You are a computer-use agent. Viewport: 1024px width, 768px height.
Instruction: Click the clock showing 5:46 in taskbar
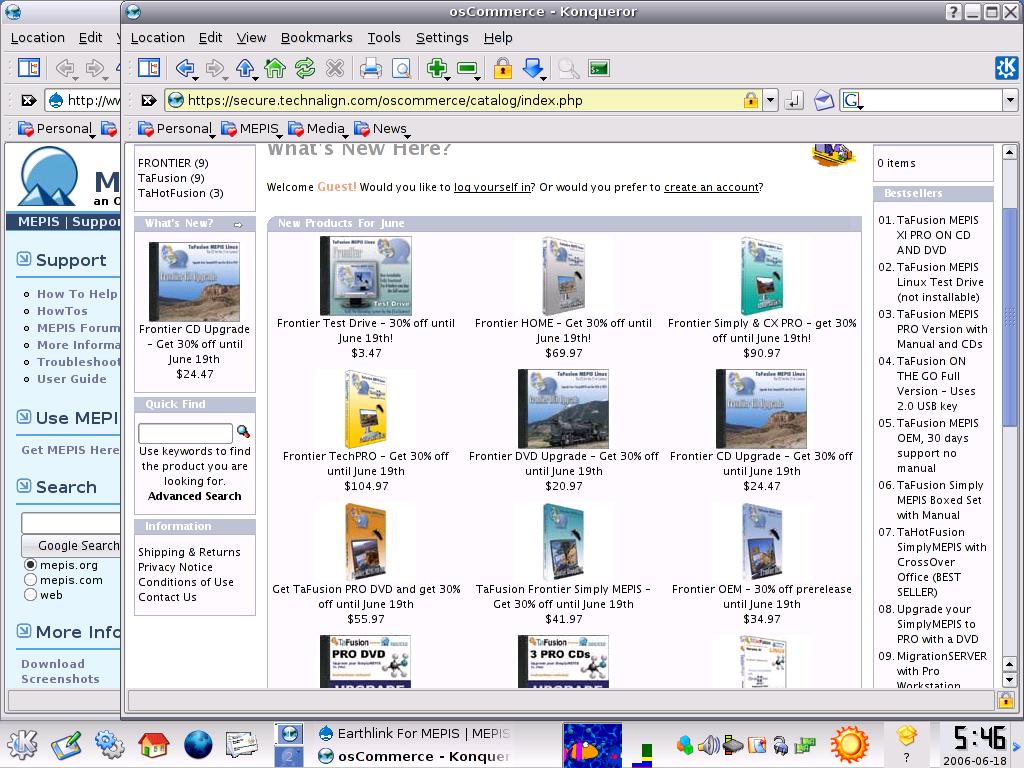coord(978,739)
